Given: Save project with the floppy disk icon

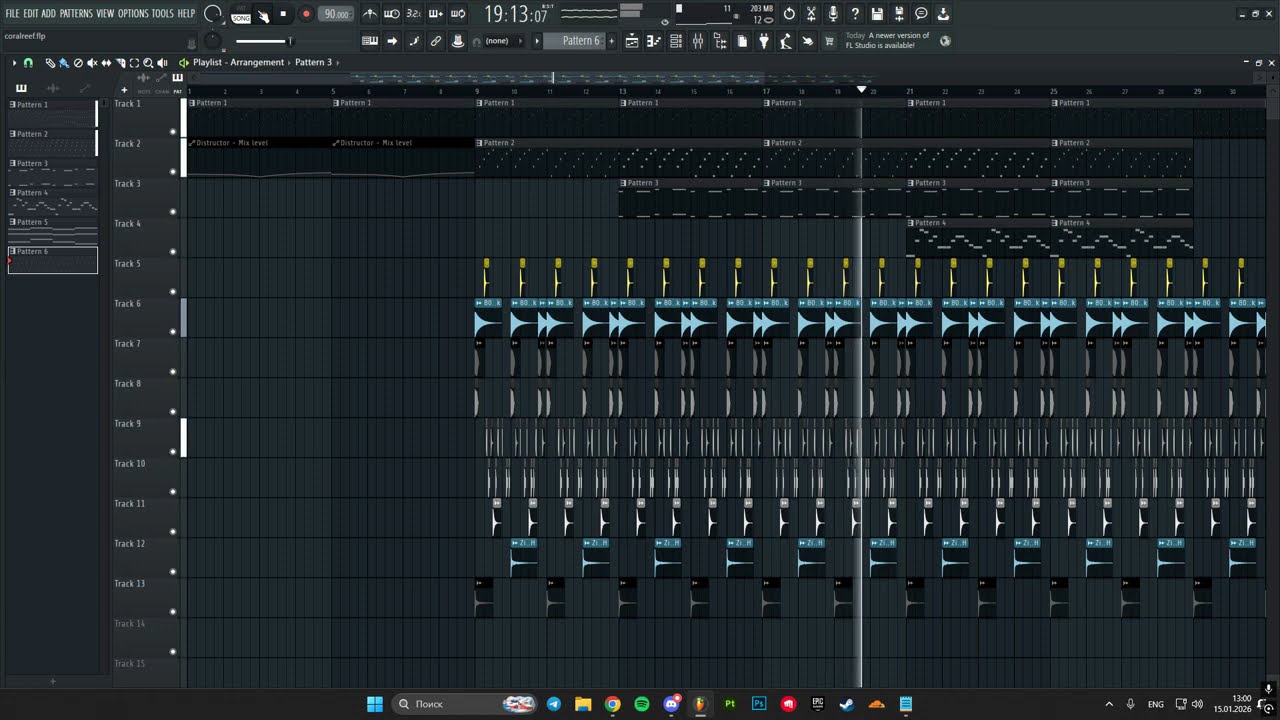Looking at the screenshot, I should click(877, 14).
